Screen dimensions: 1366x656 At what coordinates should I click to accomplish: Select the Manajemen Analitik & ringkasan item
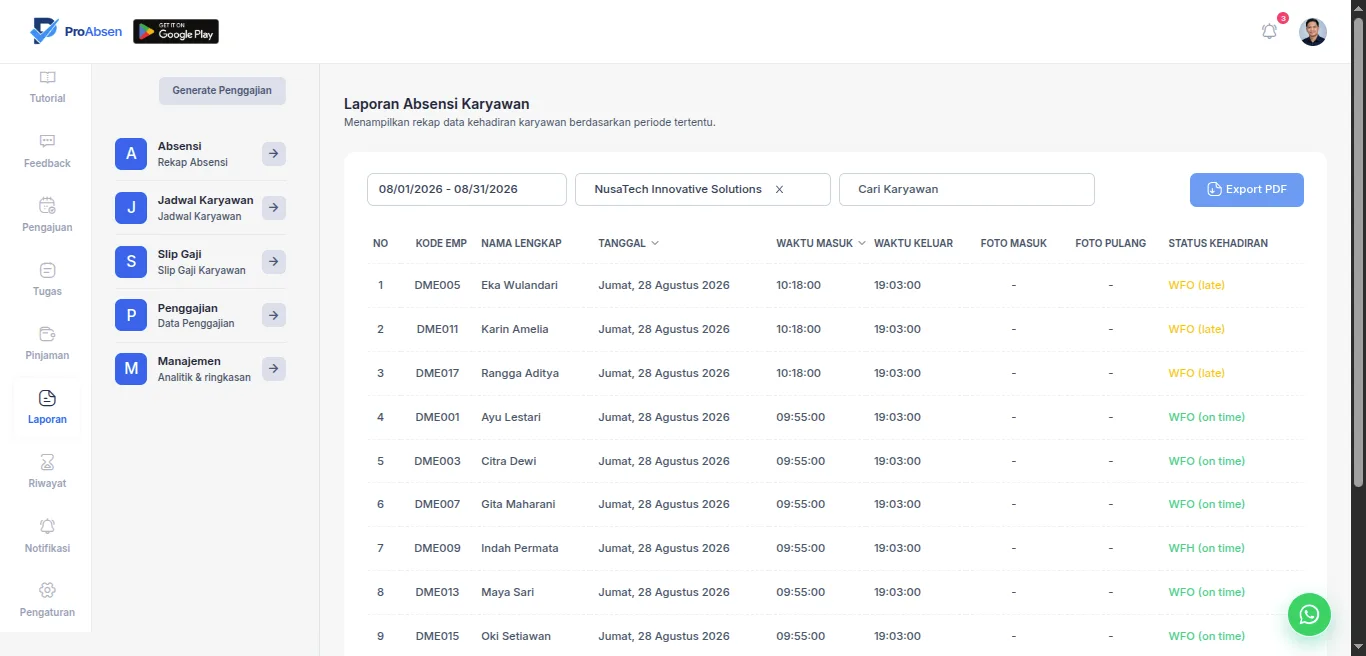tap(200, 369)
